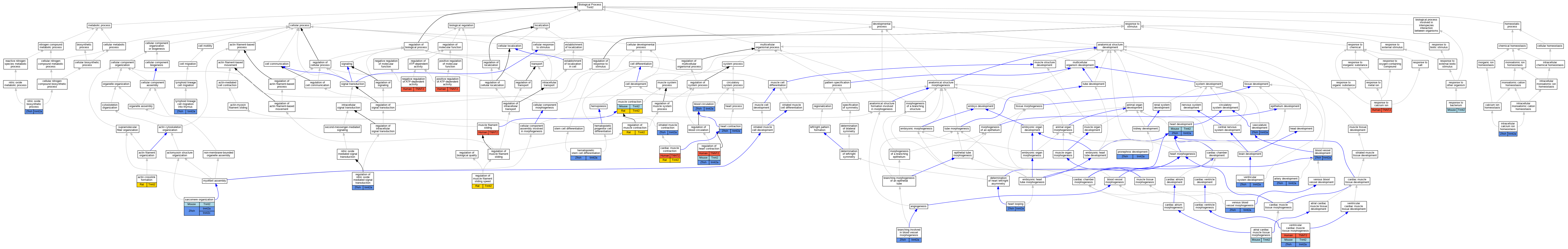The width and height of the screenshot is (1568, 249).
Task: Select the 'response to salt' node
Action: pyautogui.click(x=1419, y=64)
